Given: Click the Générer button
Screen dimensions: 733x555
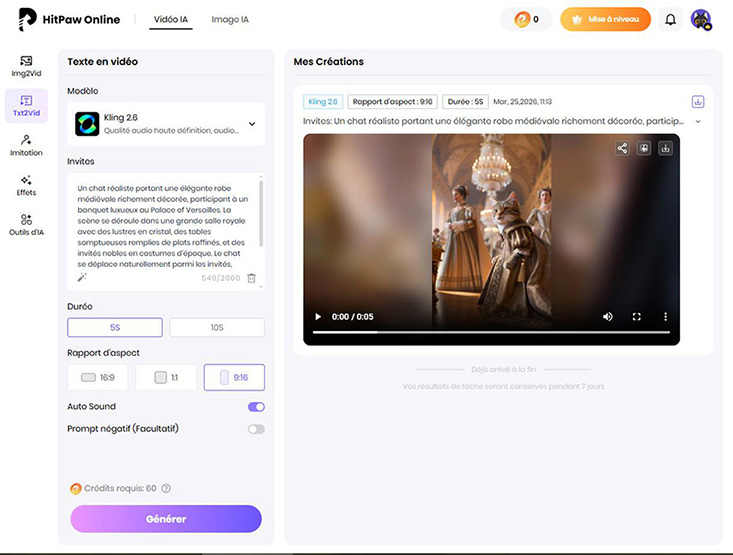Looking at the screenshot, I should [x=166, y=519].
